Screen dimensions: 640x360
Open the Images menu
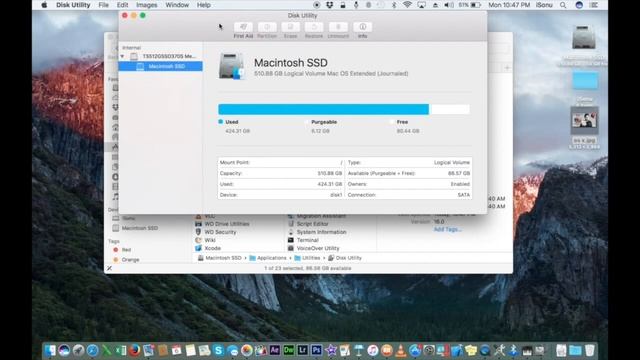click(147, 5)
